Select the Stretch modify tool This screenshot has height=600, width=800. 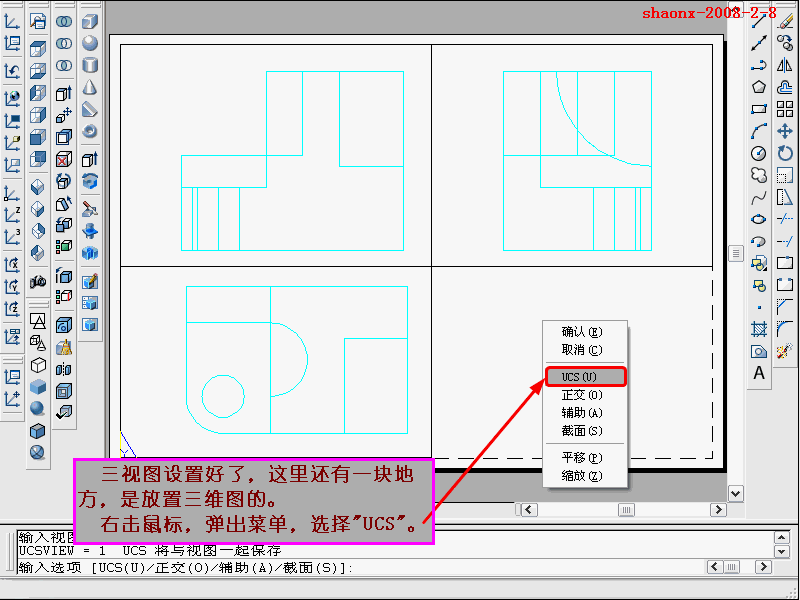[785, 197]
